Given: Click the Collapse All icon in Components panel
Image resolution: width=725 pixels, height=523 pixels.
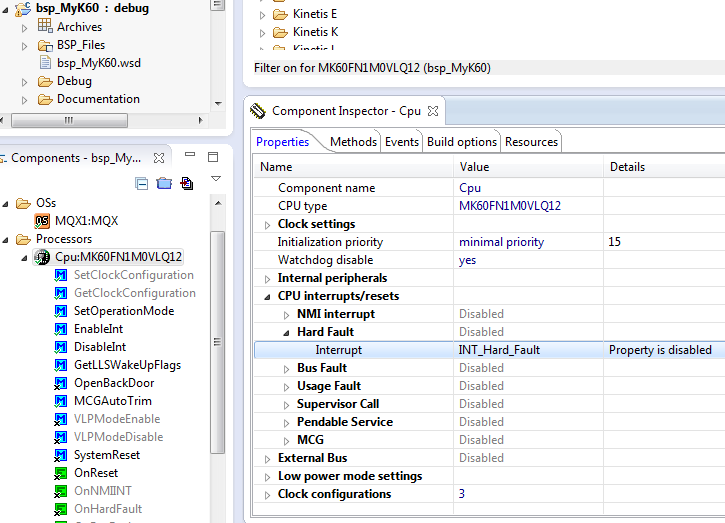Looking at the screenshot, I should (142, 183).
